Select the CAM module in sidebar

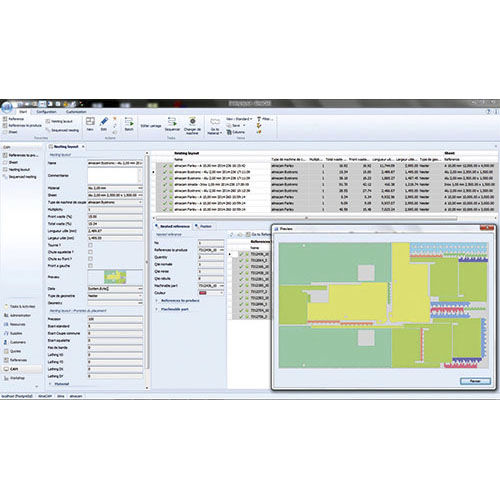coord(22,369)
